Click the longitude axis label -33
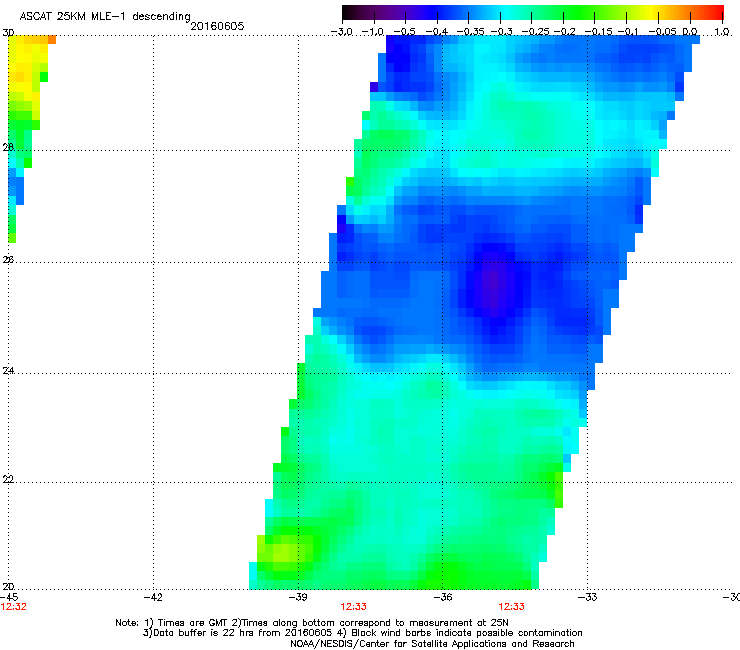The height and width of the screenshot is (650, 740). coord(588,597)
